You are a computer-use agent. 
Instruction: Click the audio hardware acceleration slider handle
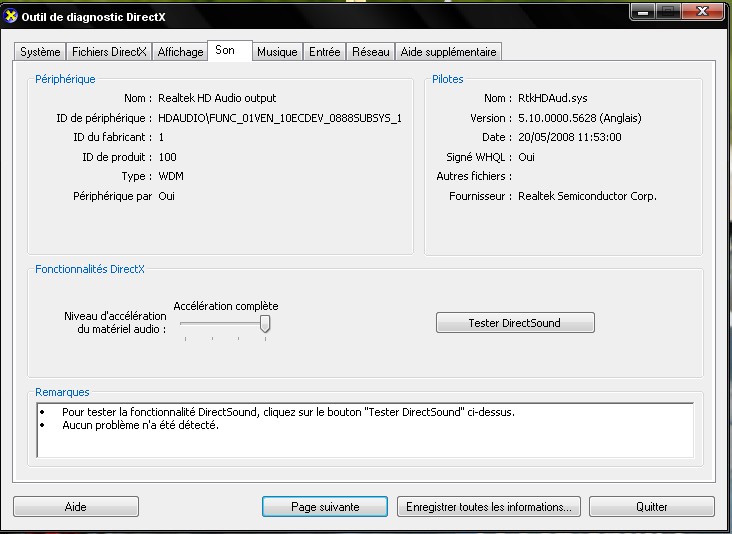tap(265, 324)
